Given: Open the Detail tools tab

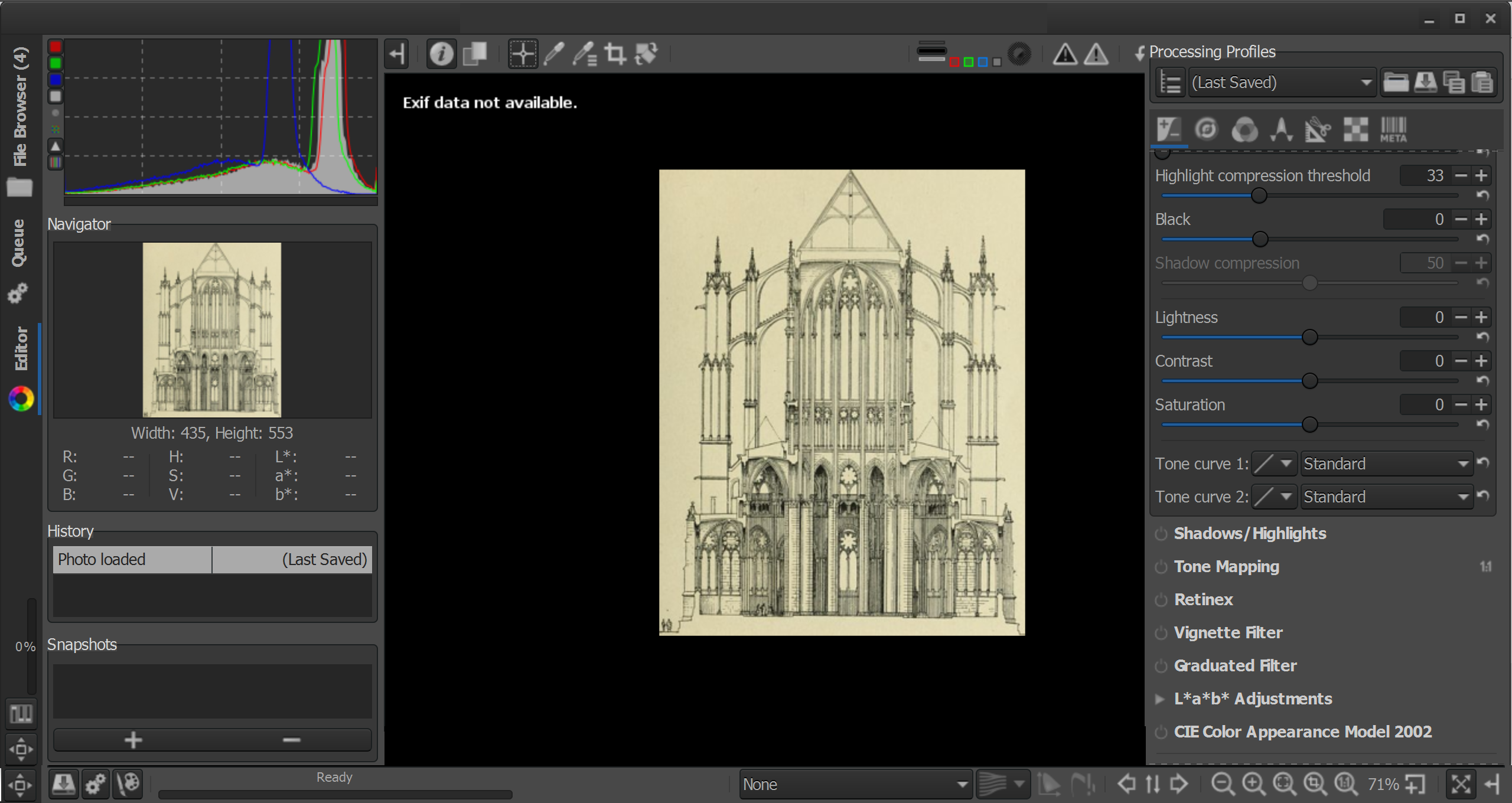Looking at the screenshot, I should pyautogui.click(x=1206, y=129).
